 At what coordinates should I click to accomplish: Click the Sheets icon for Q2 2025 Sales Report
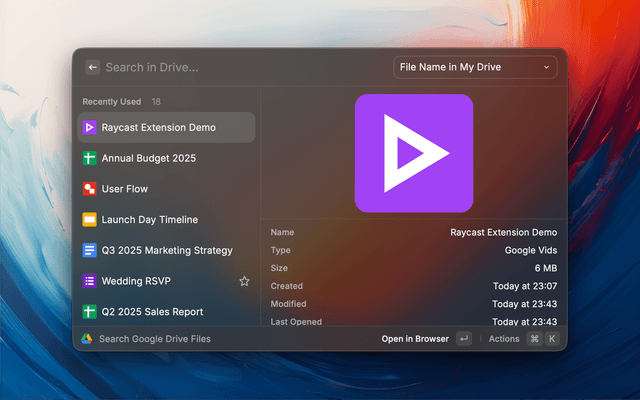89,311
